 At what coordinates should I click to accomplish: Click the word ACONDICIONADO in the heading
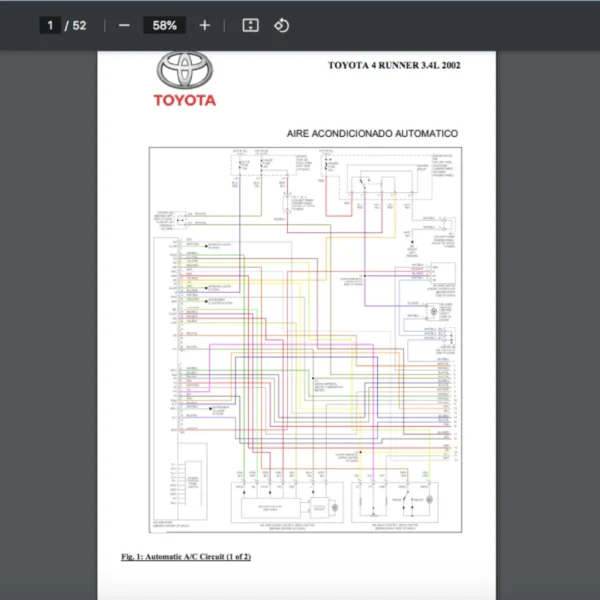(350, 133)
